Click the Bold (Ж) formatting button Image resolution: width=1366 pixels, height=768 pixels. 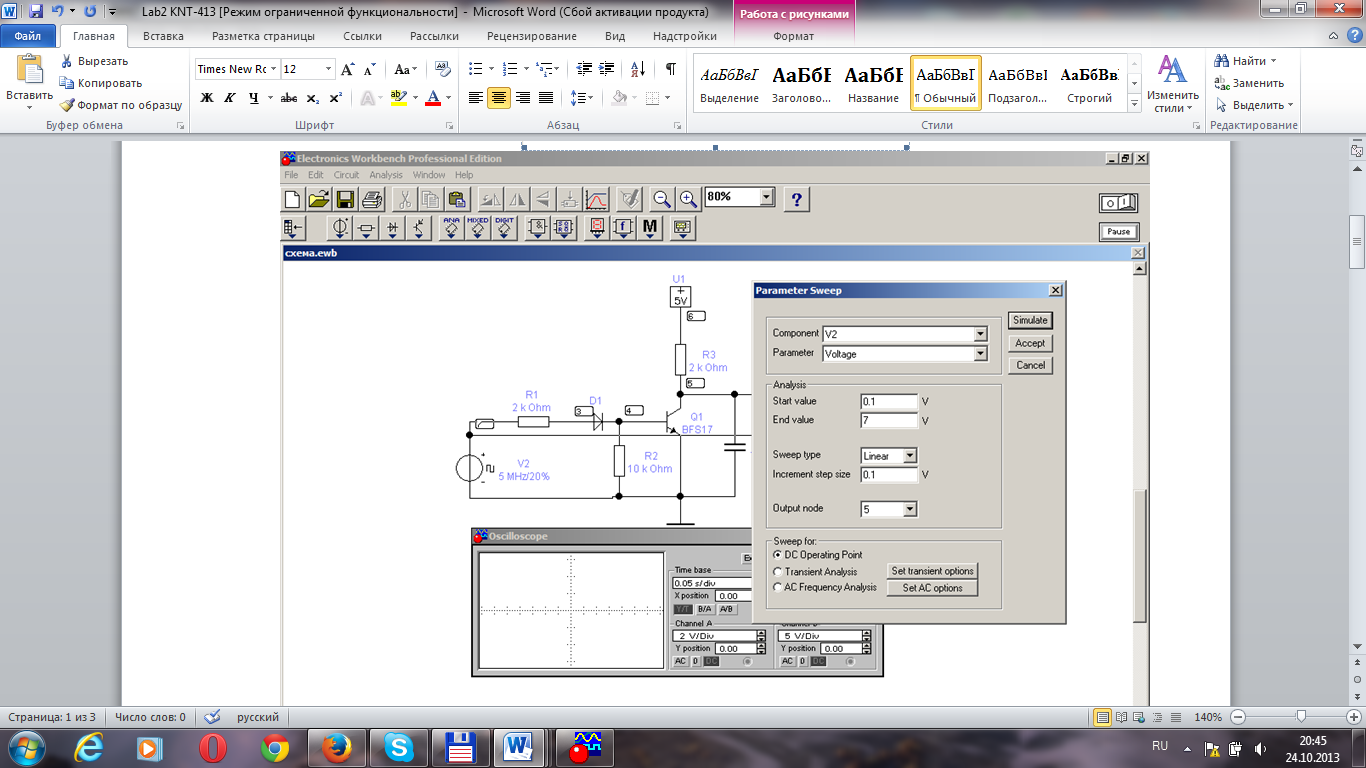click(x=207, y=98)
